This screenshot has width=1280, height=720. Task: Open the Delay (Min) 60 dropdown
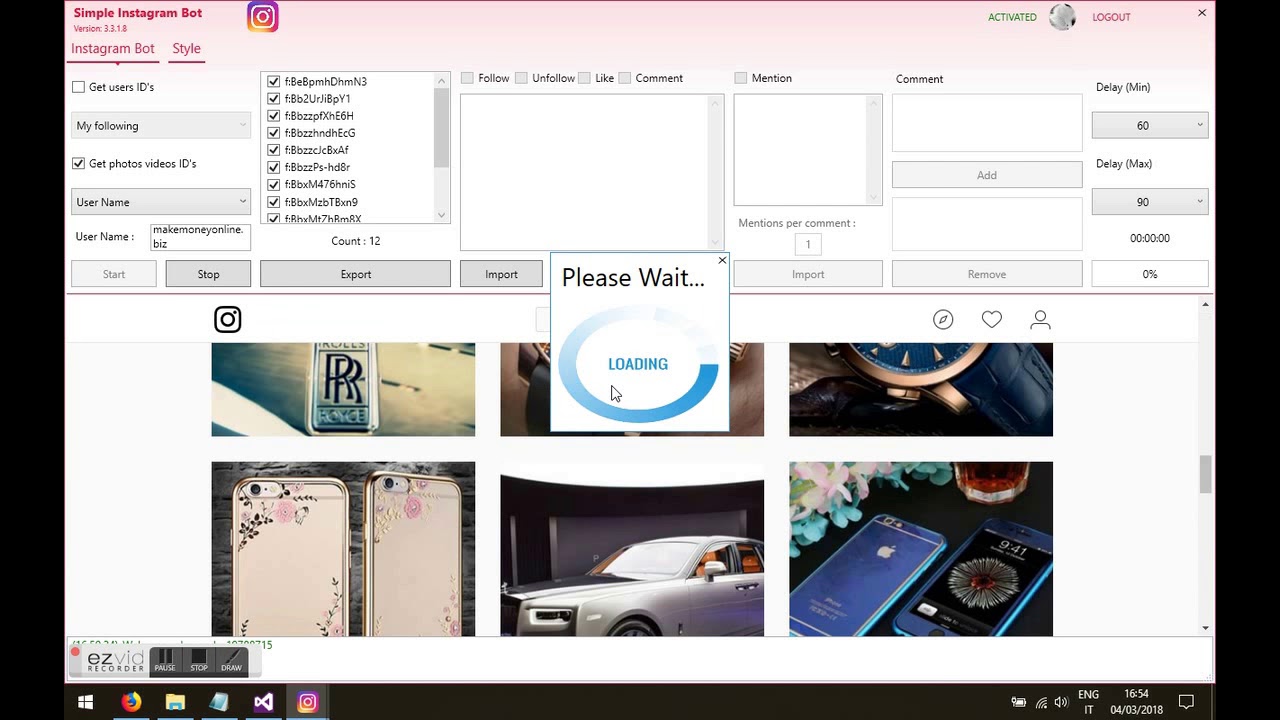click(x=1150, y=125)
